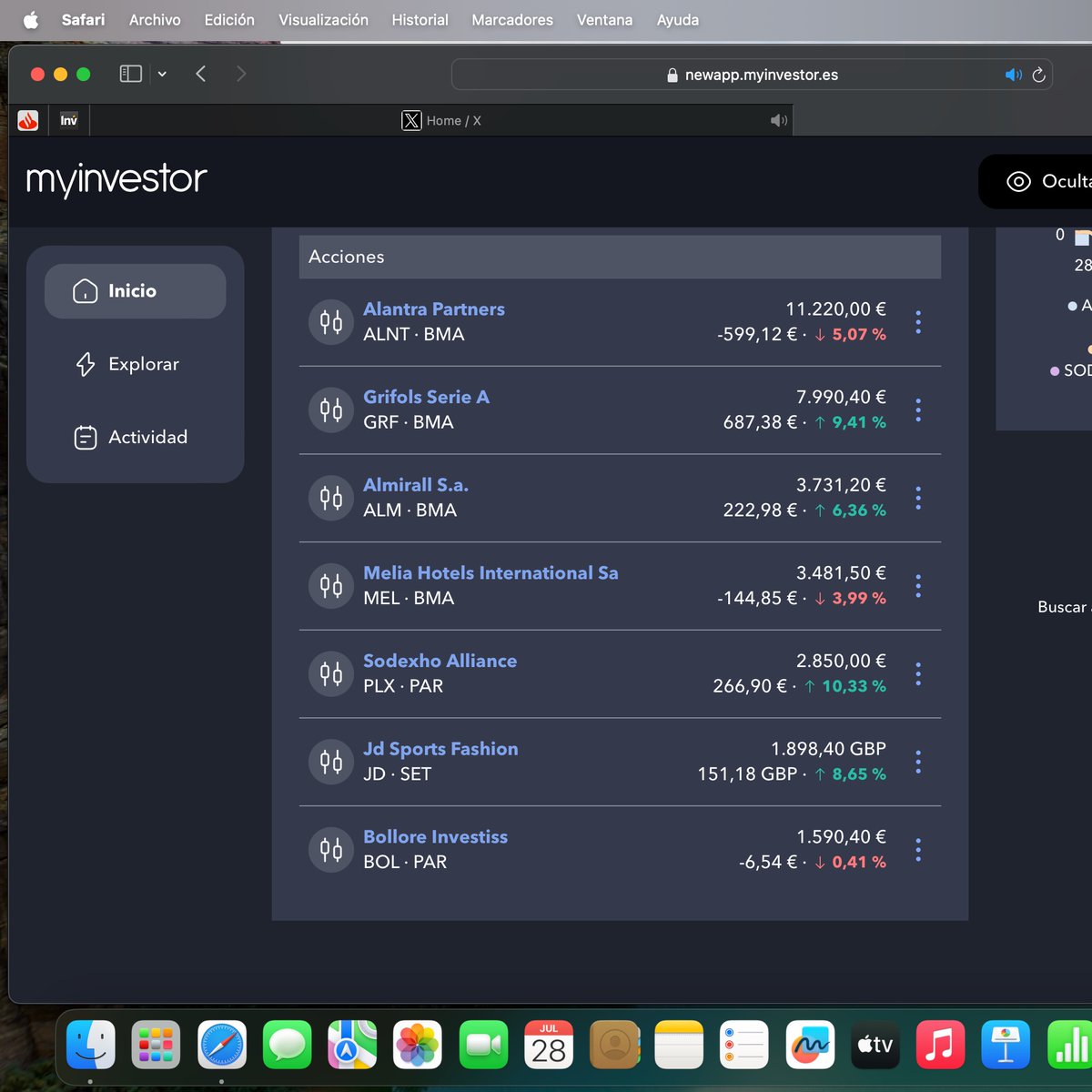This screenshot has height=1092, width=1092.
Task: Mute the Home / X tab audio
Action: point(779,120)
